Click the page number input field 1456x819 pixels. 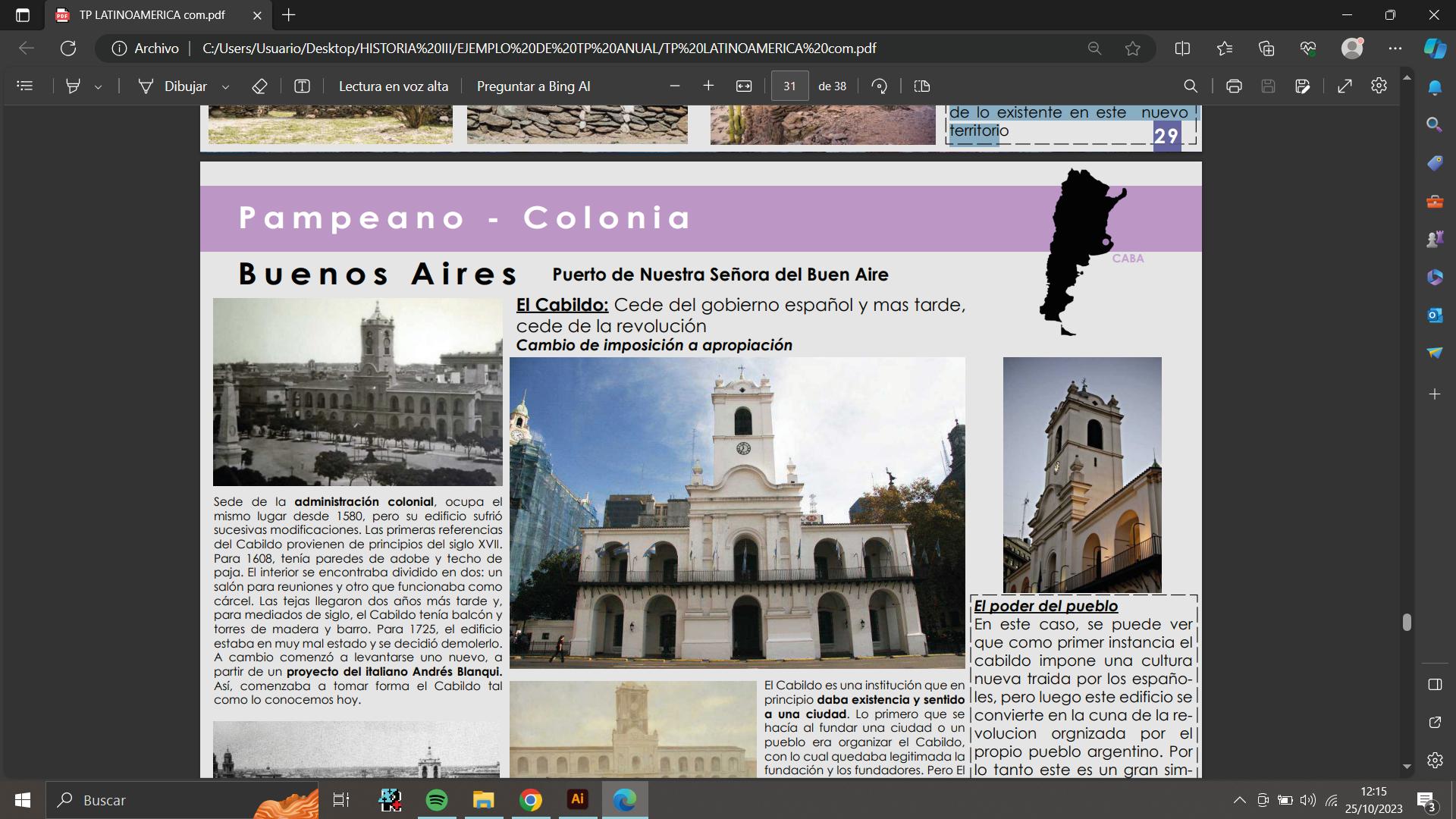pyautogui.click(x=789, y=86)
